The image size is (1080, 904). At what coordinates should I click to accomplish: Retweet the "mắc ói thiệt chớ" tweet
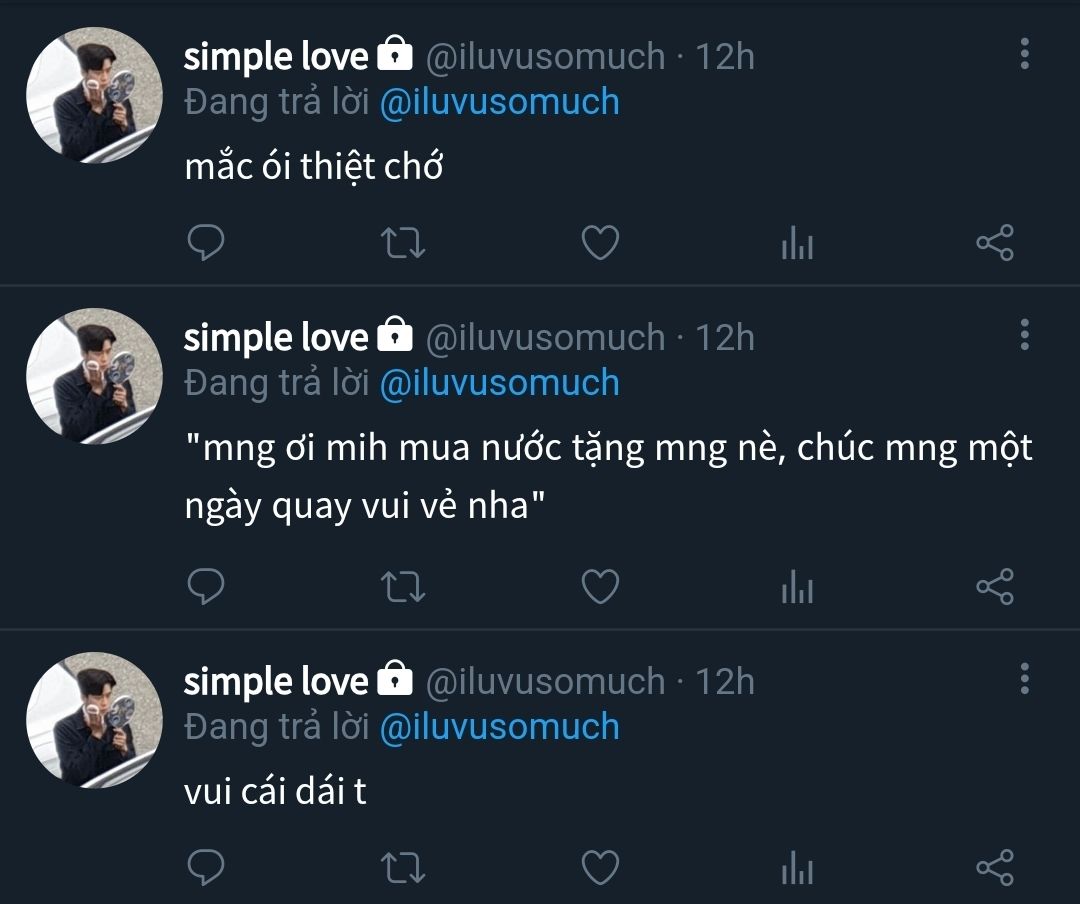(x=403, y=243)
